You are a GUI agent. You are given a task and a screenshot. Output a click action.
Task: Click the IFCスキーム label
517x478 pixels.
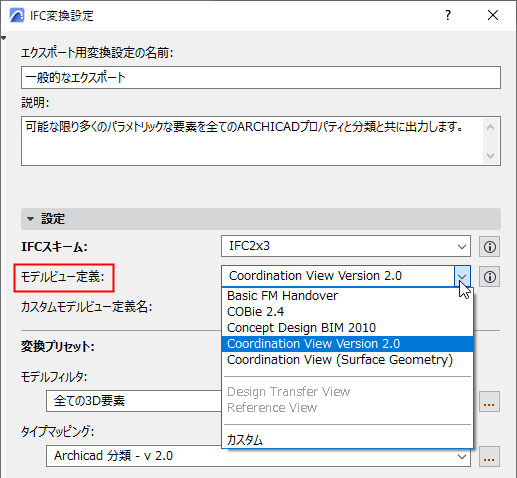click(x=54, y=247)
